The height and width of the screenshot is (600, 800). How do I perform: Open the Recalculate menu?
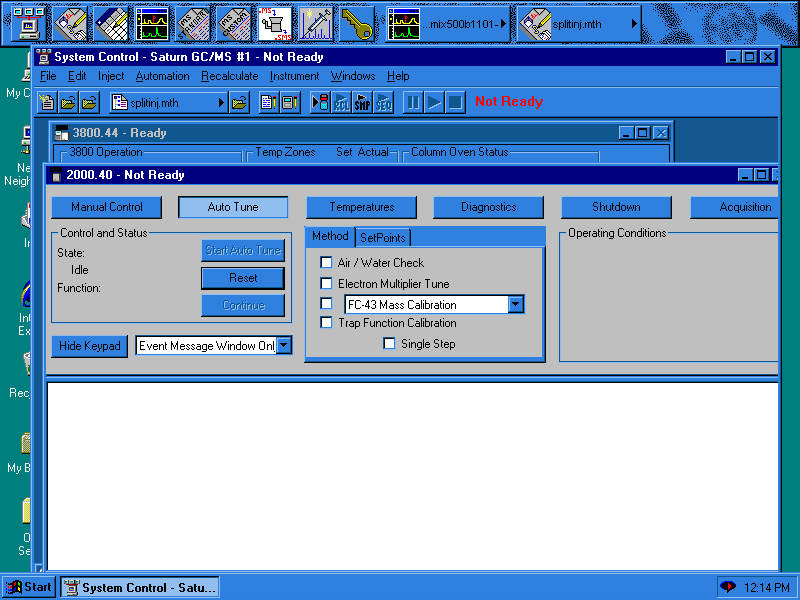coord(230,76)
